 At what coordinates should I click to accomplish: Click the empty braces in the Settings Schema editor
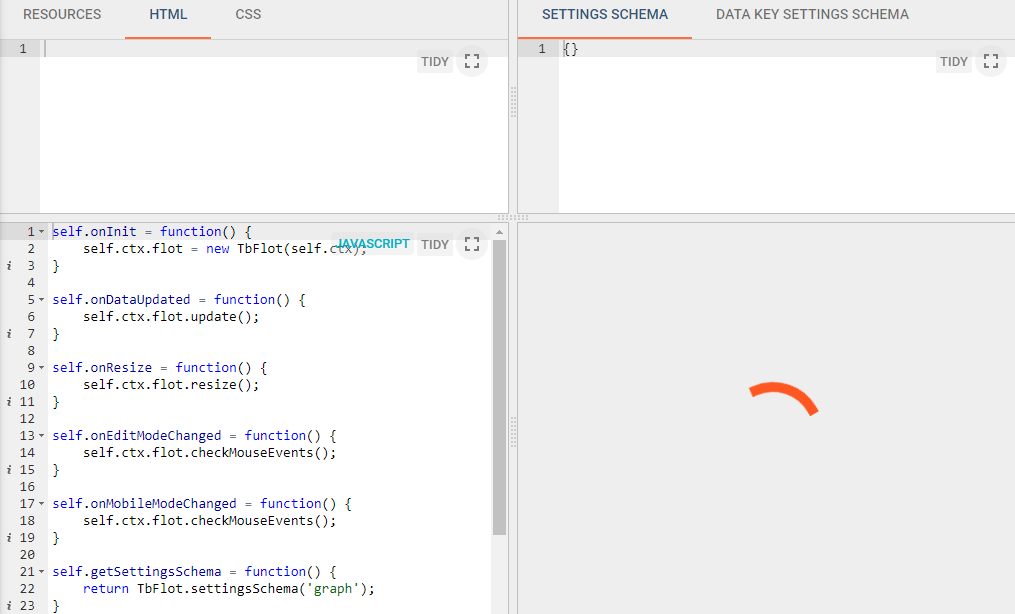coord(569,47)
